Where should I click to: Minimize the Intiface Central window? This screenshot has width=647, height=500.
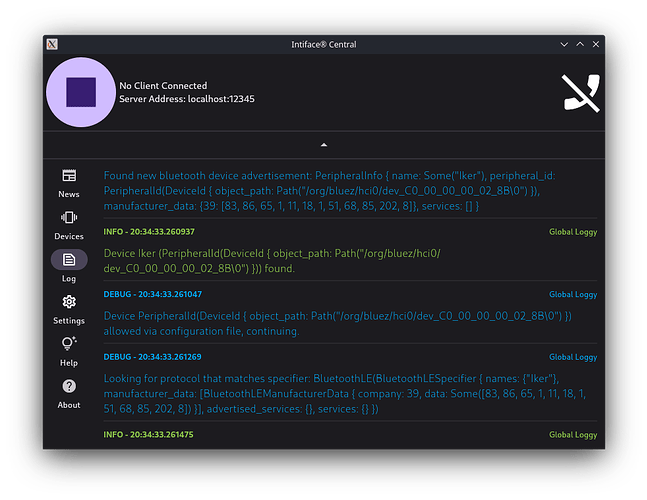(564, 44)
